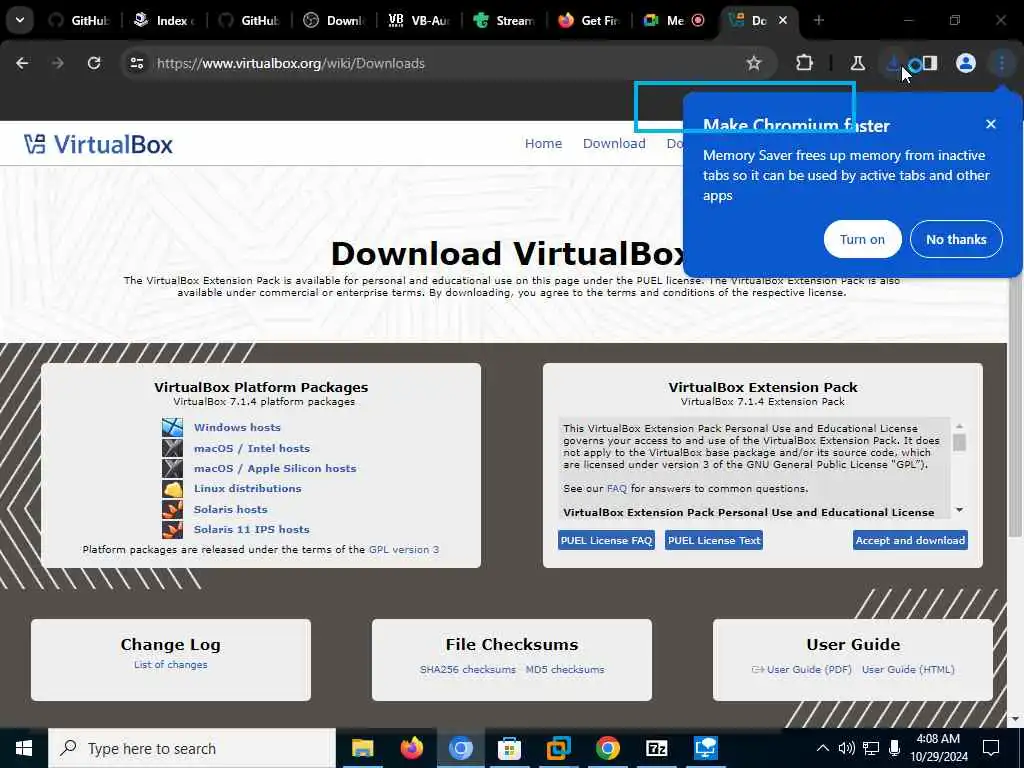Dismiss the Make Chromium faster popup
1024x768 pixels.
click(x=991, y=124)
